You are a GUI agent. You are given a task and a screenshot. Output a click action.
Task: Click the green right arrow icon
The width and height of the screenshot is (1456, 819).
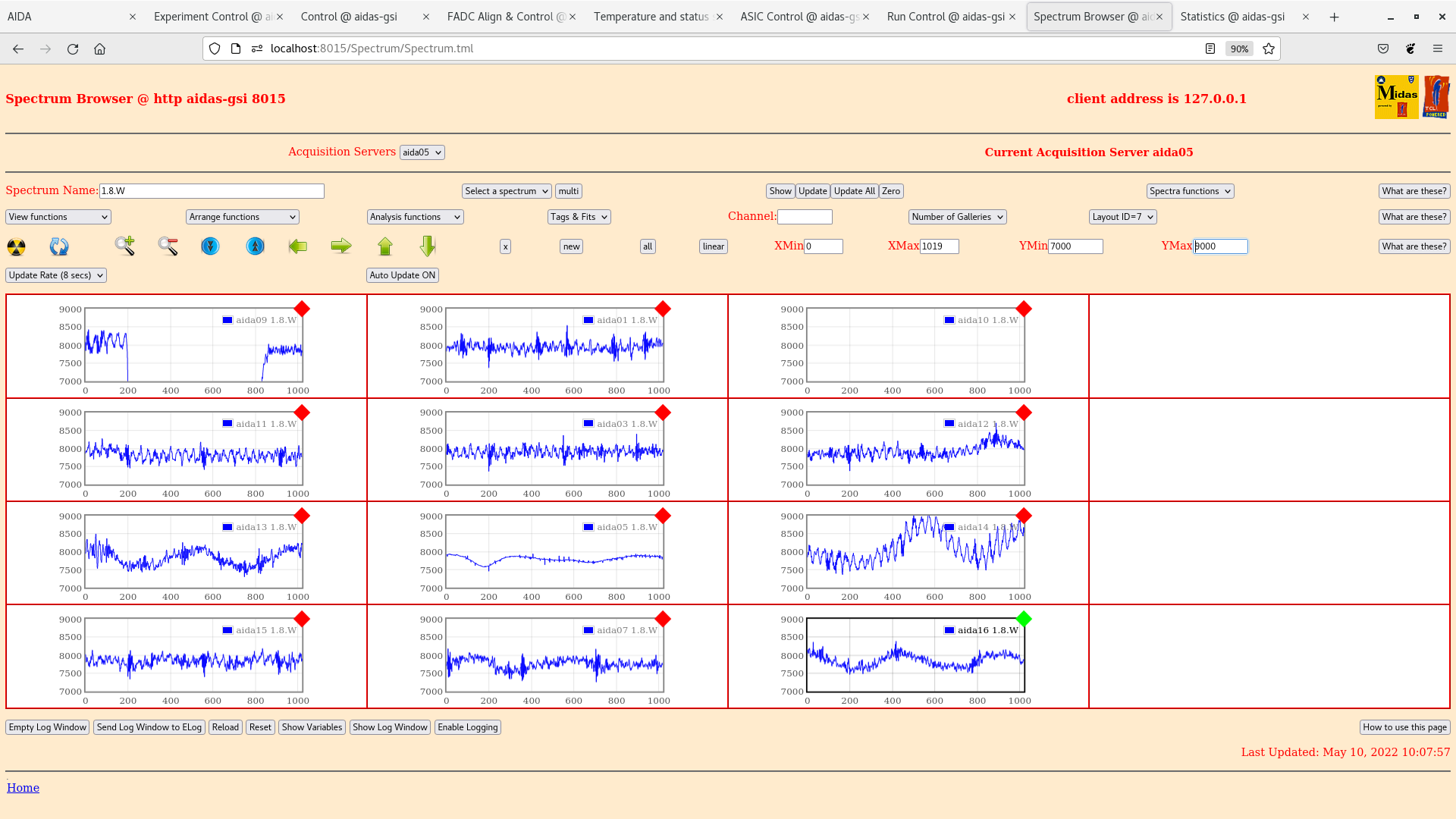(341, 246)
